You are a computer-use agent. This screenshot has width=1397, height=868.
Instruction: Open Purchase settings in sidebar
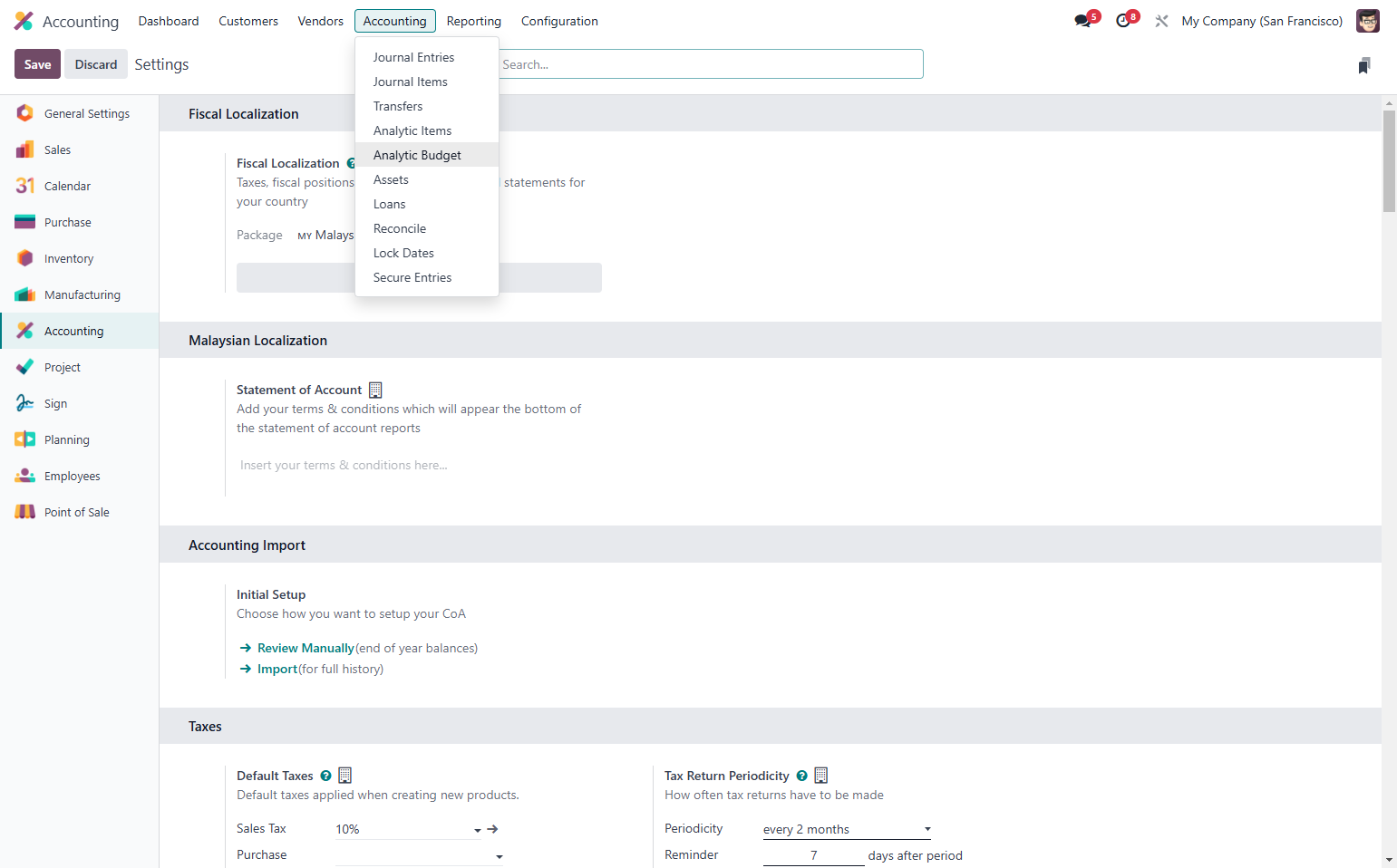click(80, 222)
